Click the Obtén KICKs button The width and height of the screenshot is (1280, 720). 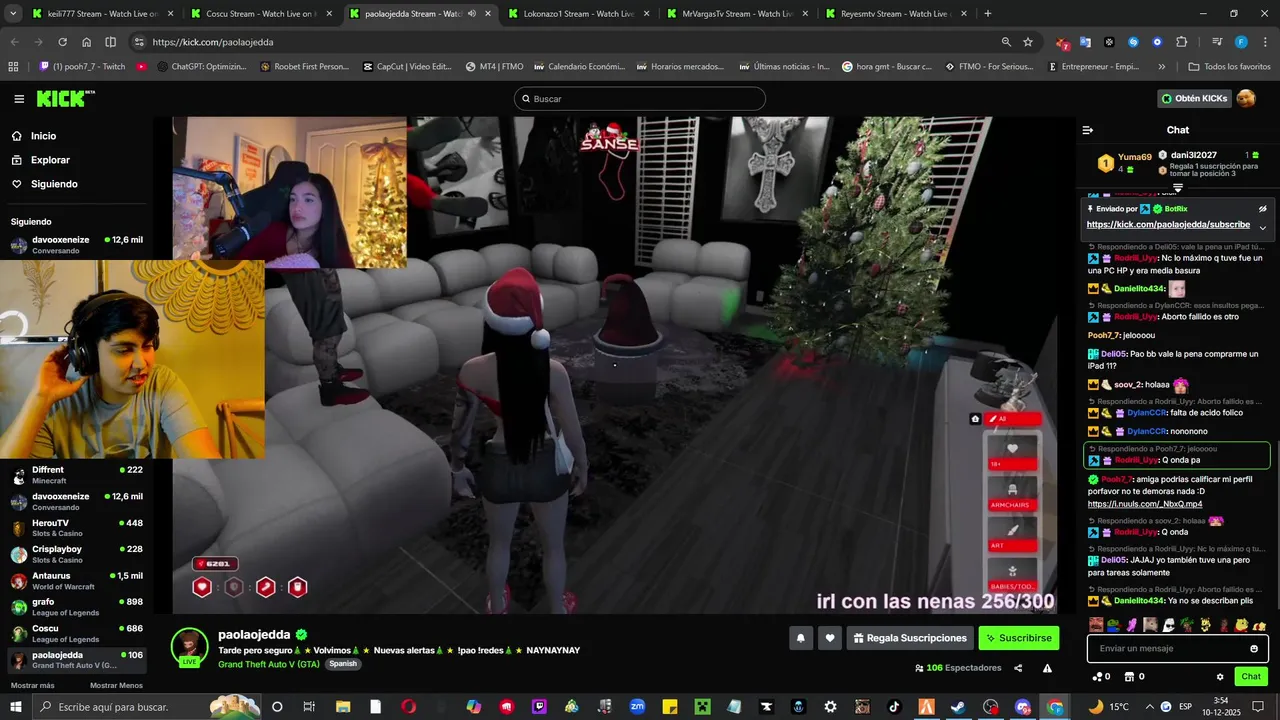coord(1193,98)
